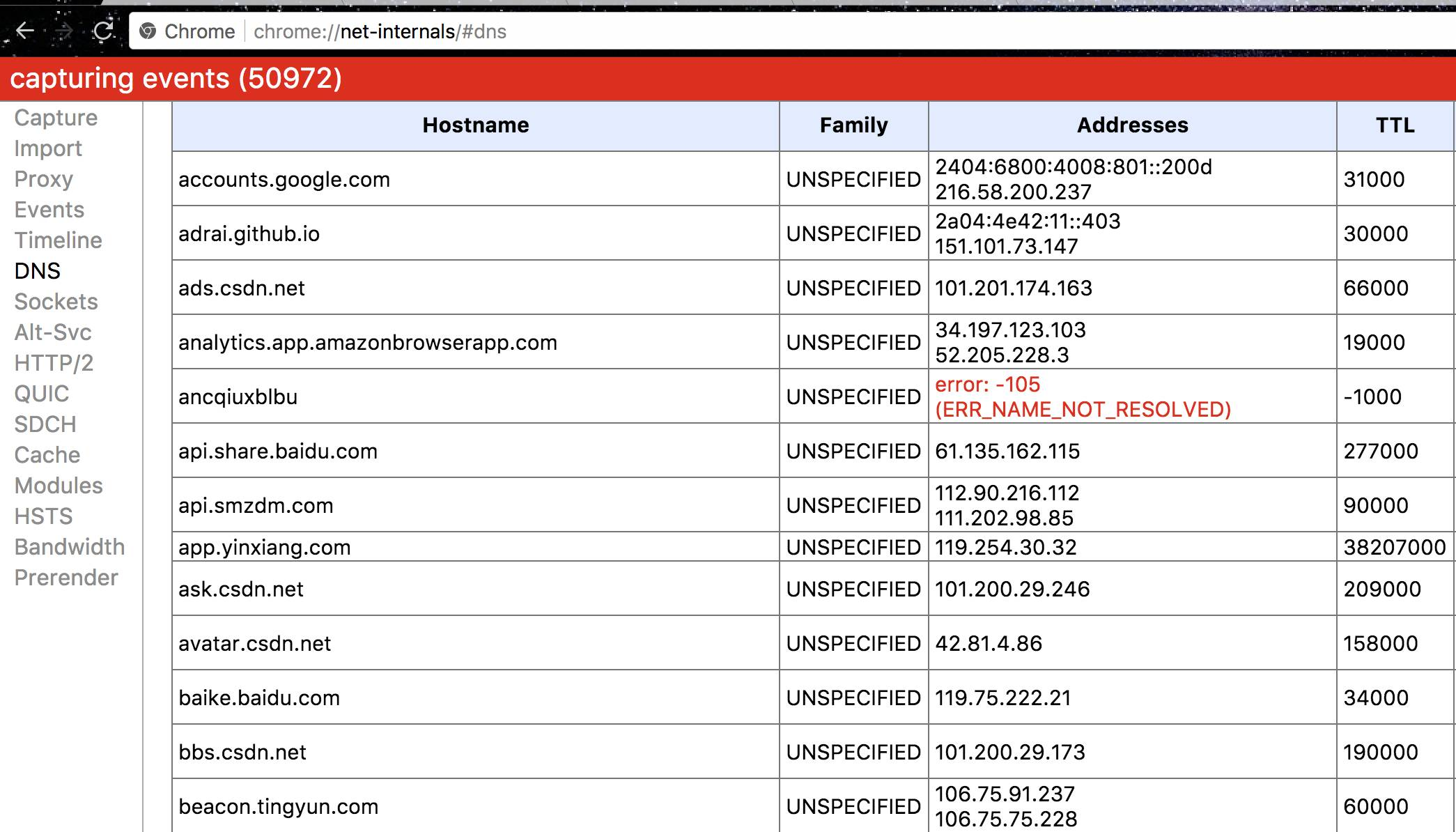Viewport: 1456px width, 832px height.
Task: Go to the Events tab
Action: click(49, 210)
